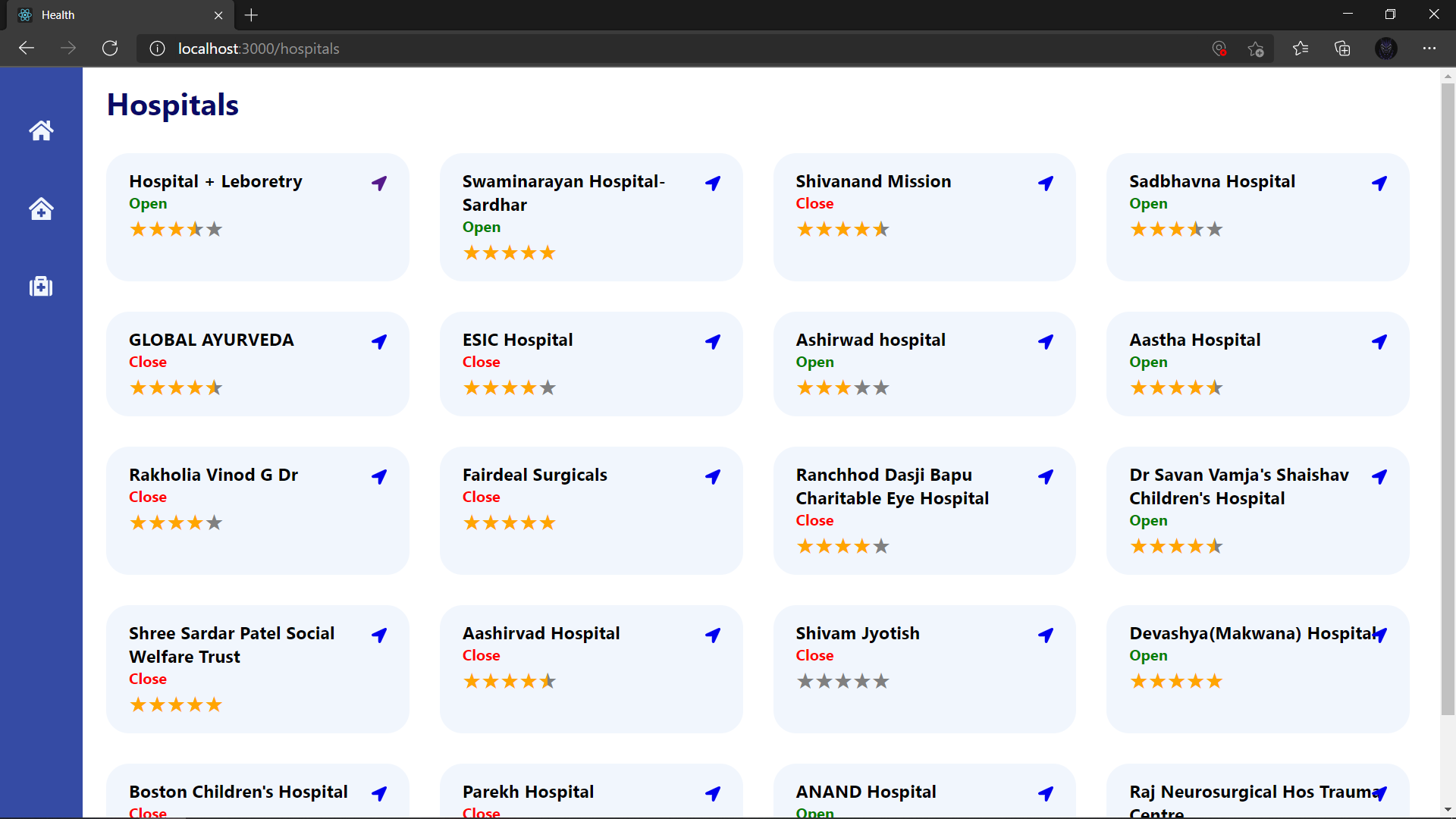Viewport: 1456px width, 819px height.
Task: Click navigation arrow on ESIC Hospital
Action: (713, 341)
